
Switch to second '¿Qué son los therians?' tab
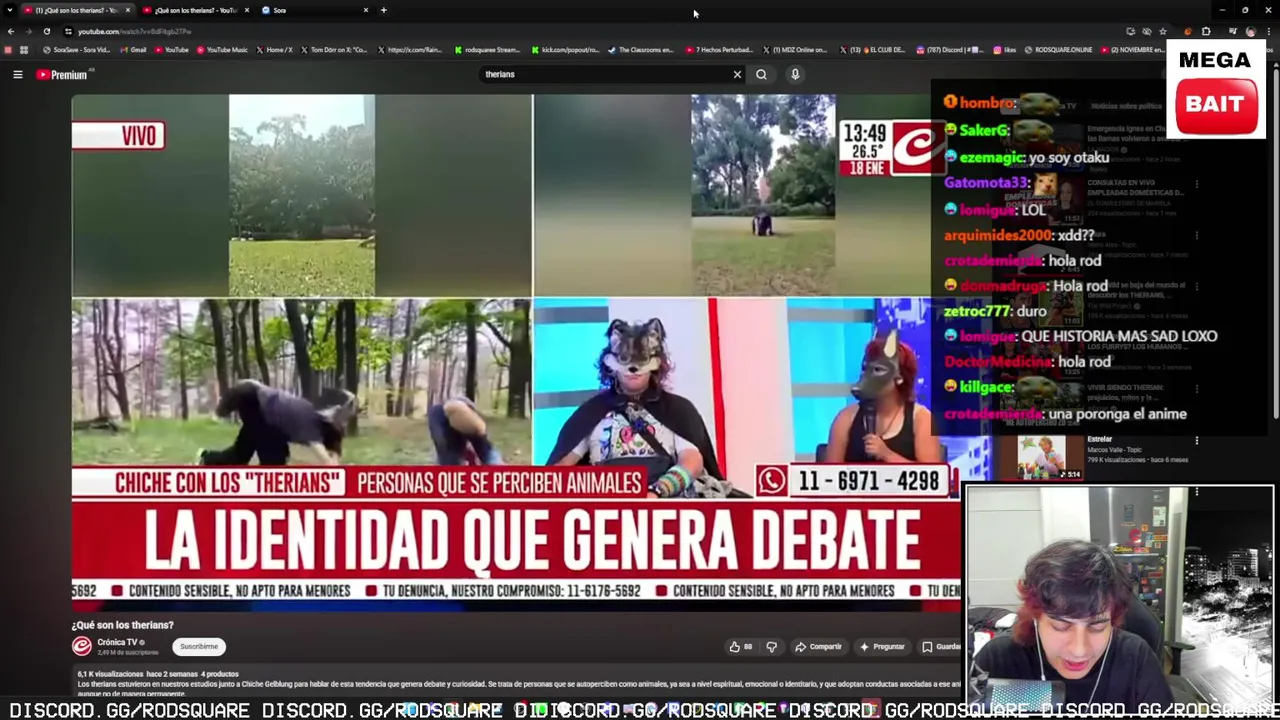pos(196,10)
